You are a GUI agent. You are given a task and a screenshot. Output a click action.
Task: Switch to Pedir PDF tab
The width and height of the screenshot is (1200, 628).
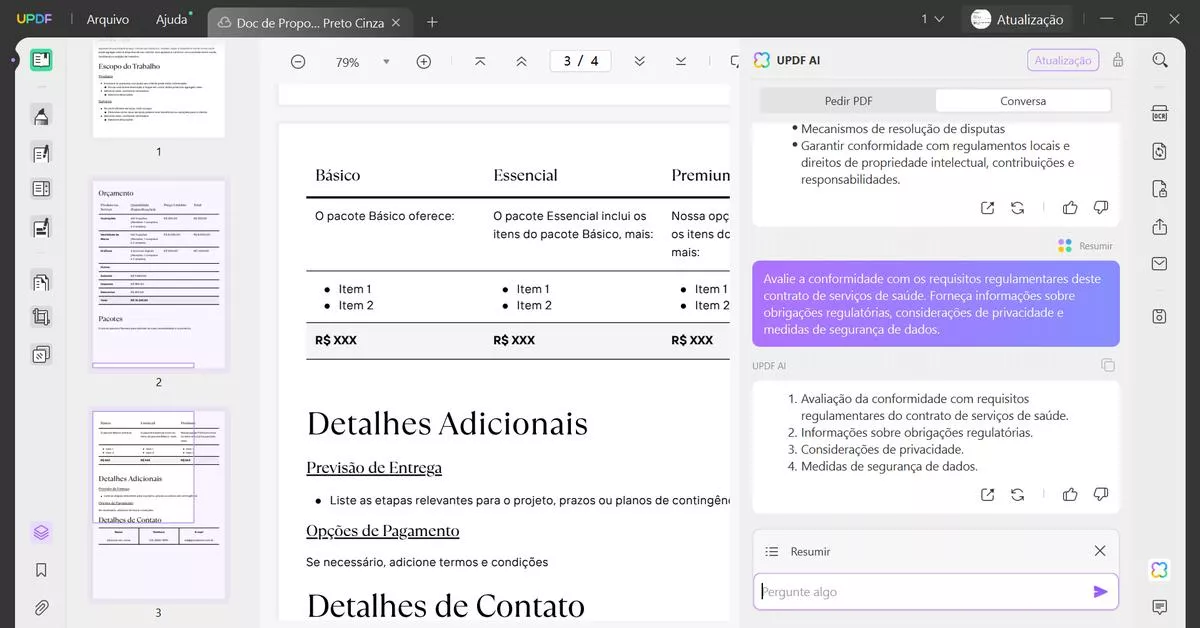848,101
